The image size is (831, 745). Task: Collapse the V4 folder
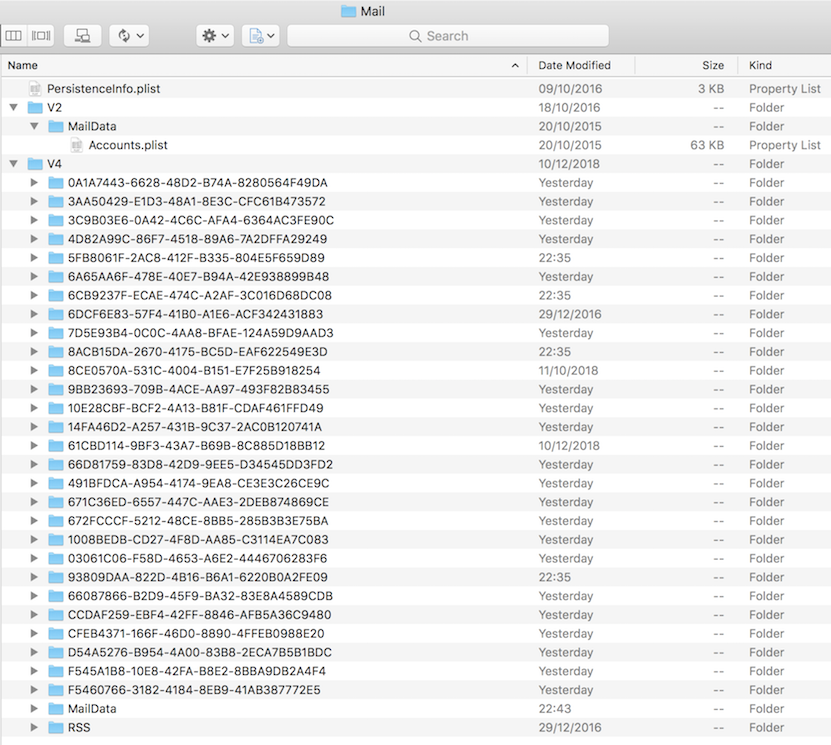[x=14, y=164]
